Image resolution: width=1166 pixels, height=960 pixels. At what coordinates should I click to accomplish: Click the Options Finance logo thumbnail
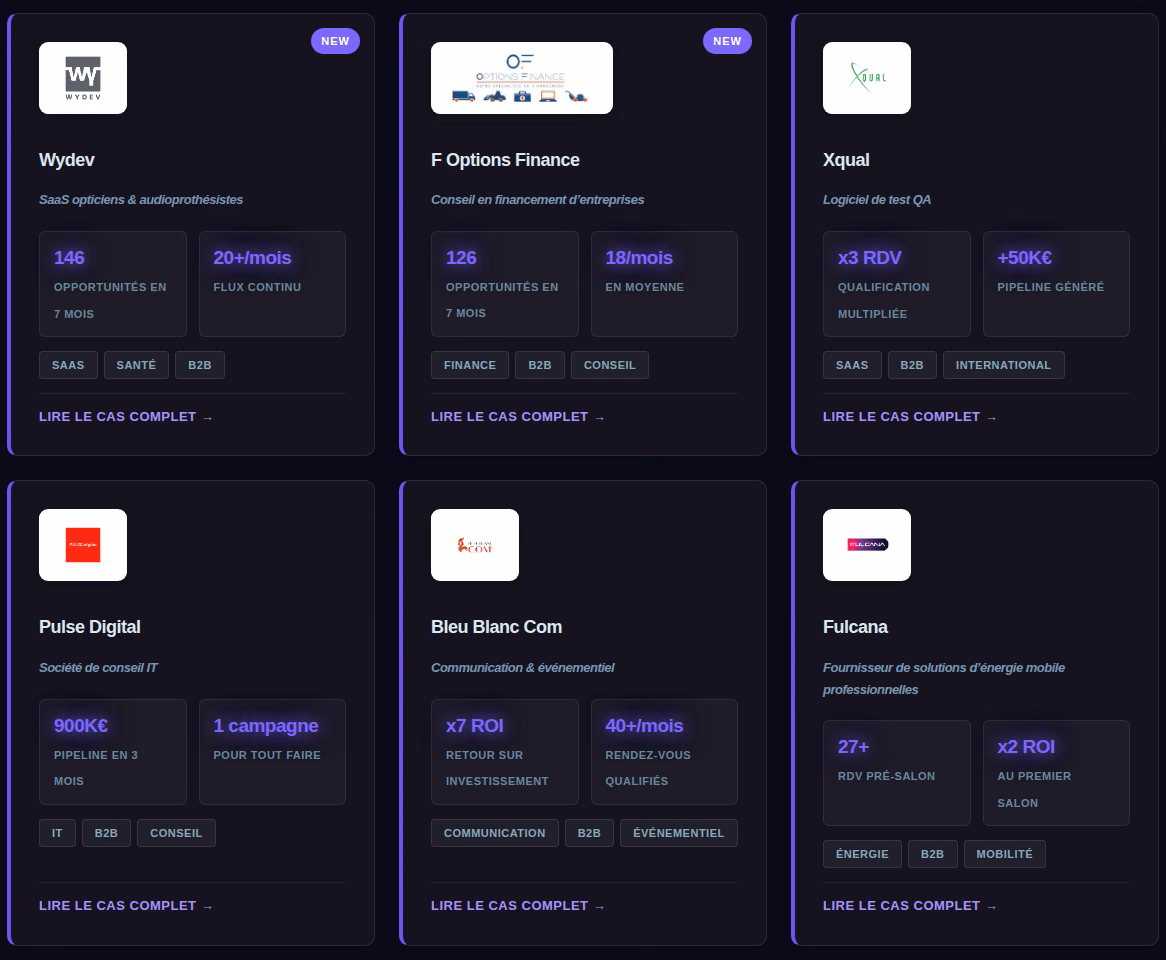tap(521, 78)
